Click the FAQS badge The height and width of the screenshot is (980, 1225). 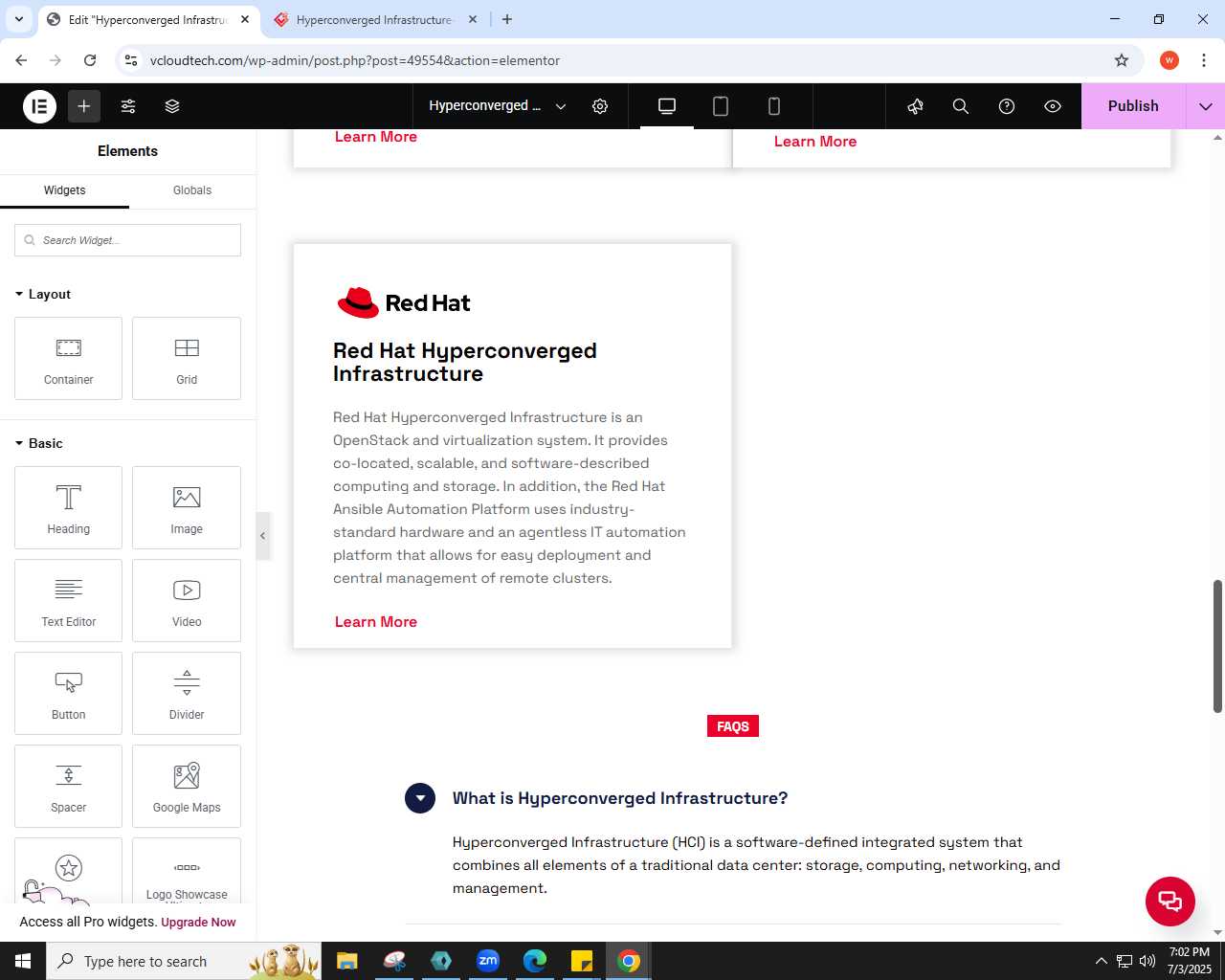coord(733,726)
